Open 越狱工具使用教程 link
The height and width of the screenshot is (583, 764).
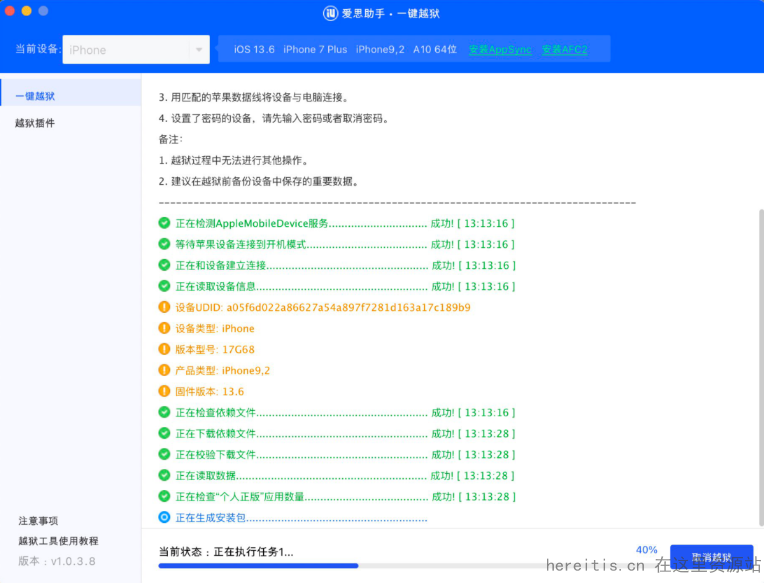[58, 541]
